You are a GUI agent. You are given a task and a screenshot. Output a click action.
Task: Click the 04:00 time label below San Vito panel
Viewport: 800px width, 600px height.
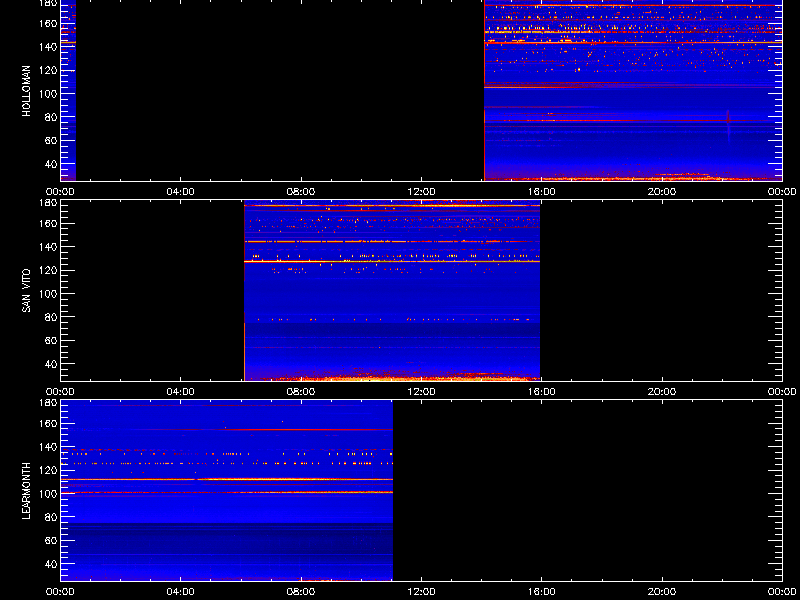[x=181, y=392]
